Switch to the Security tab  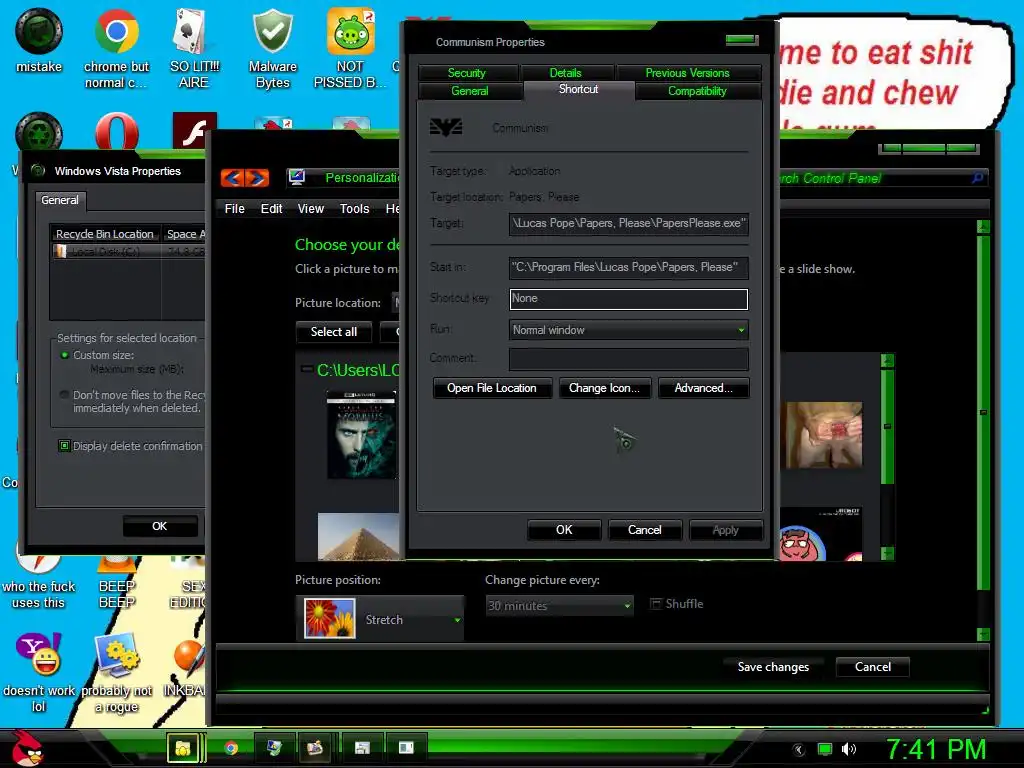tap(467, 72)
